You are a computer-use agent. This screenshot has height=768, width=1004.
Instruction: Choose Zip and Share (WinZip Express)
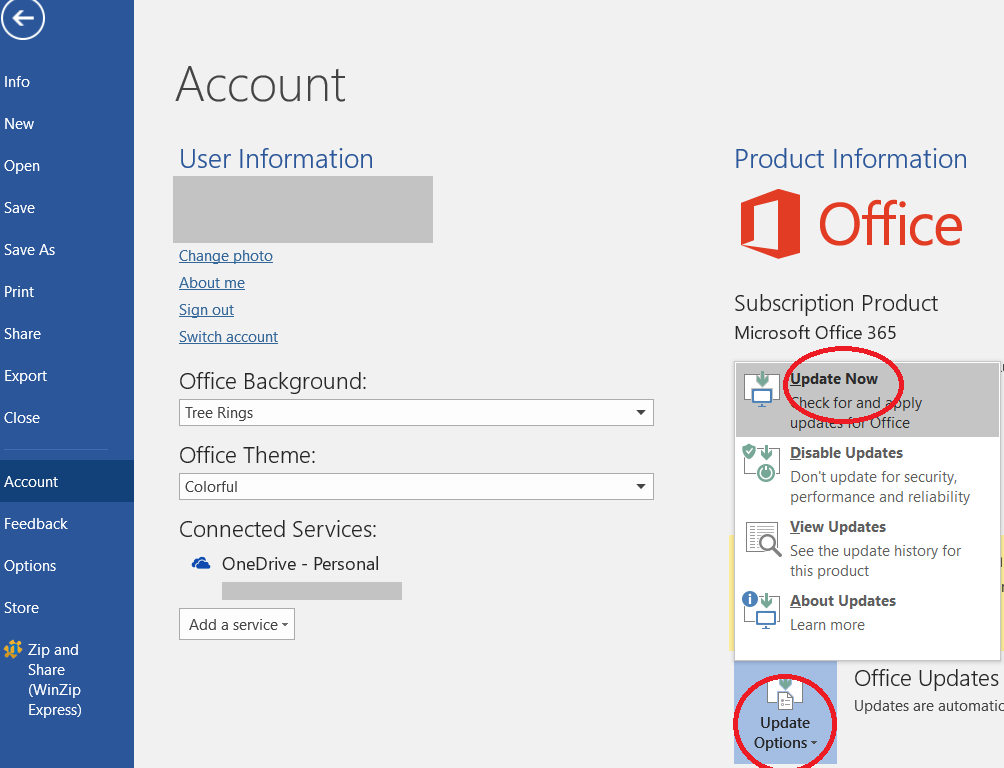coord(54,680)
